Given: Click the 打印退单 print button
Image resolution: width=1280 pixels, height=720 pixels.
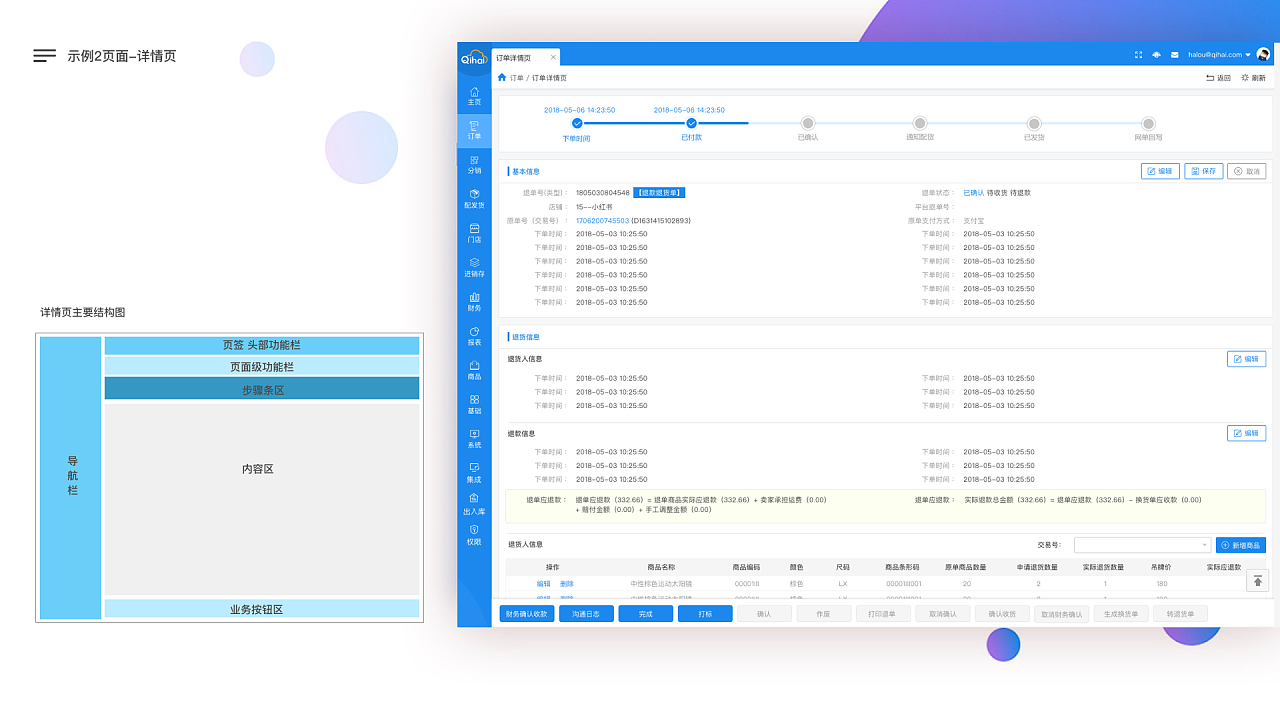Looking at the screenshot, I should click(883, 614).
